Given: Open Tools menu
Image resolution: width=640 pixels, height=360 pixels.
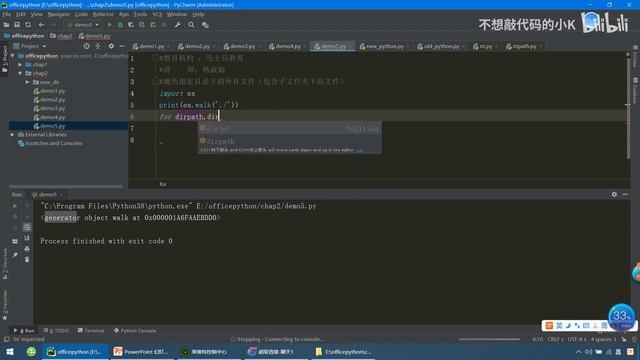Looking at the screenshot, I should [x=140, y=14].
